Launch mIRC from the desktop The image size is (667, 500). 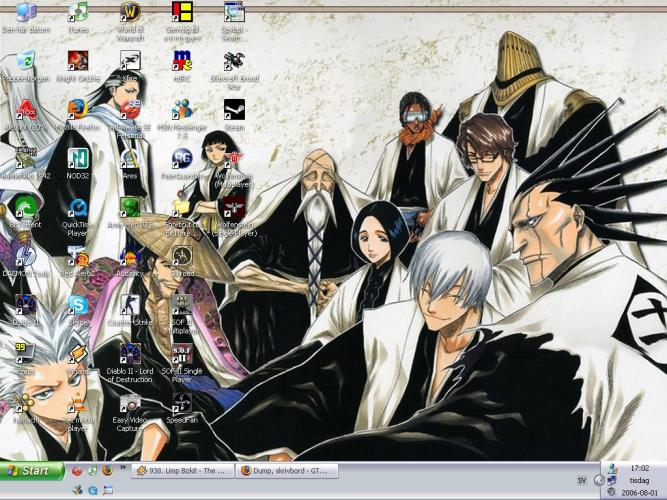(182, 67)
